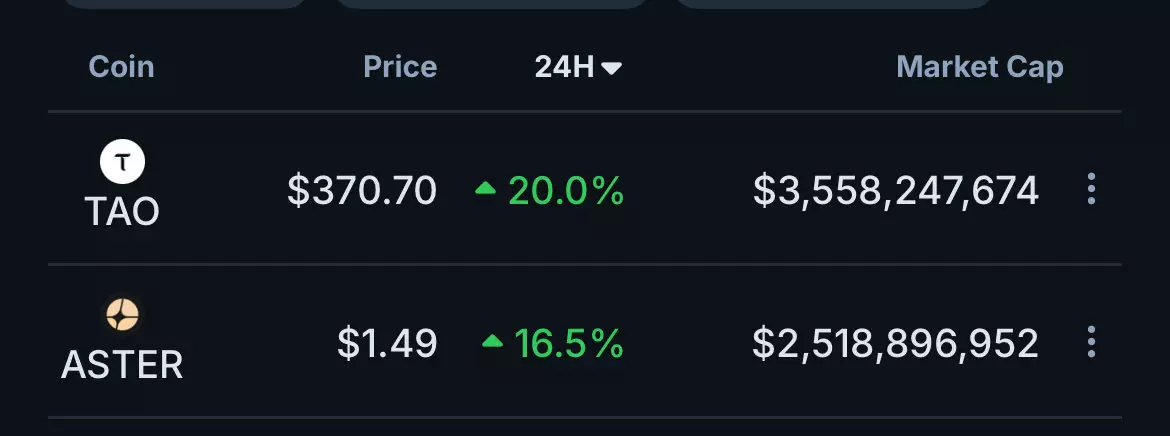Open the ASTER coin name link

pos(122,365)
